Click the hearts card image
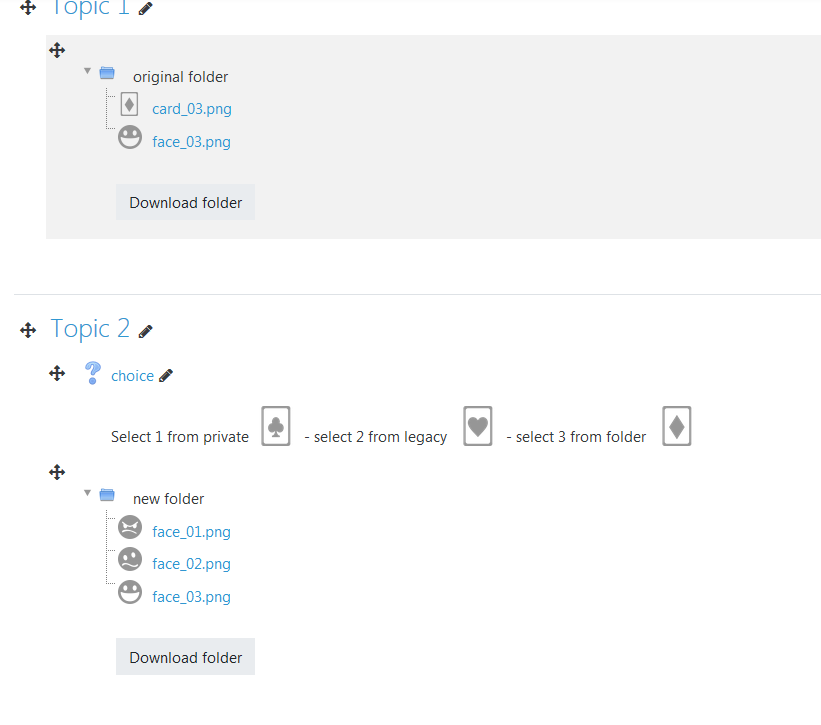Viewport: 821px width, 725px height. click(478, 426)
